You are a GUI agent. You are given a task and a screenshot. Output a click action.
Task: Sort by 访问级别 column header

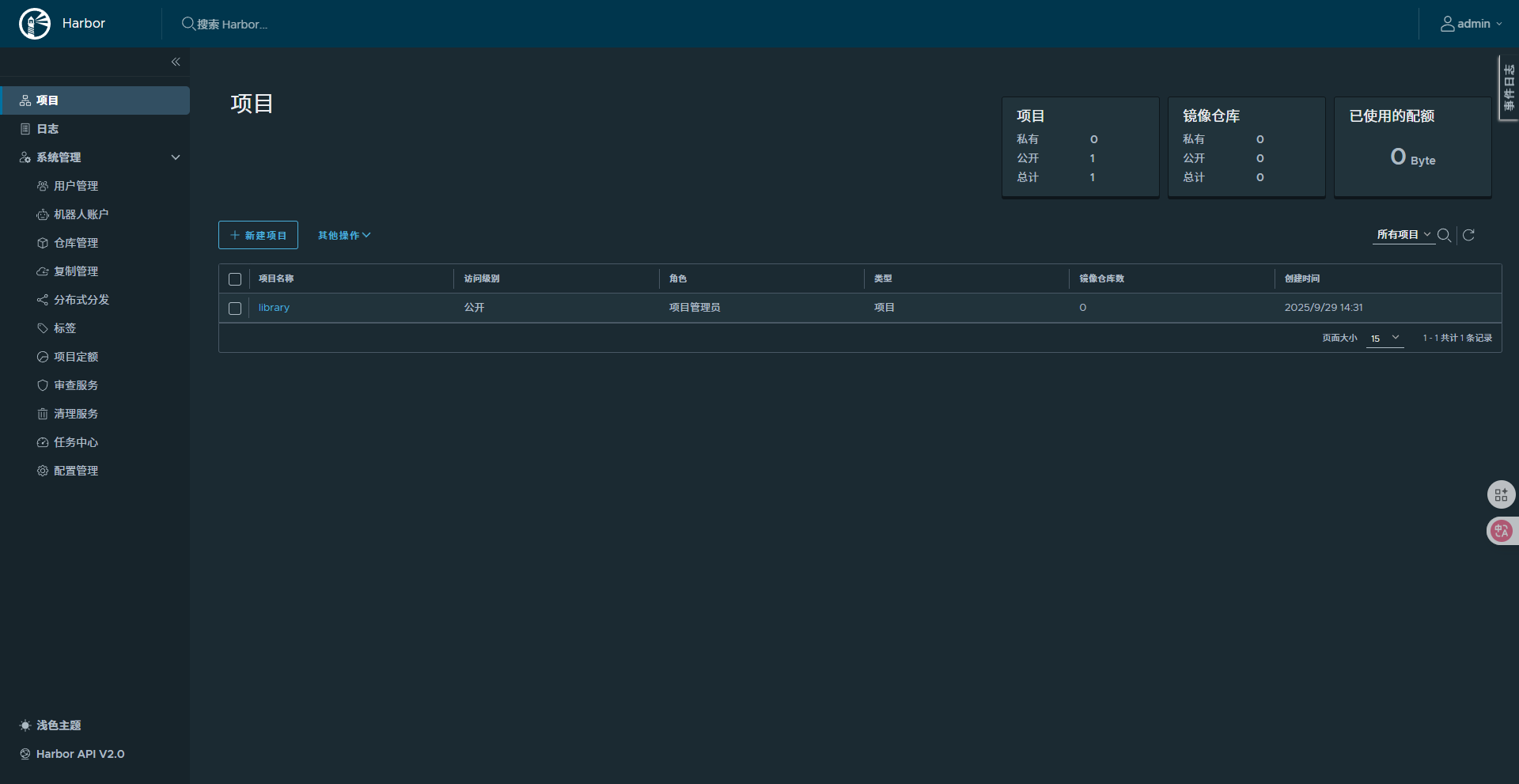(x=482, y=278)
